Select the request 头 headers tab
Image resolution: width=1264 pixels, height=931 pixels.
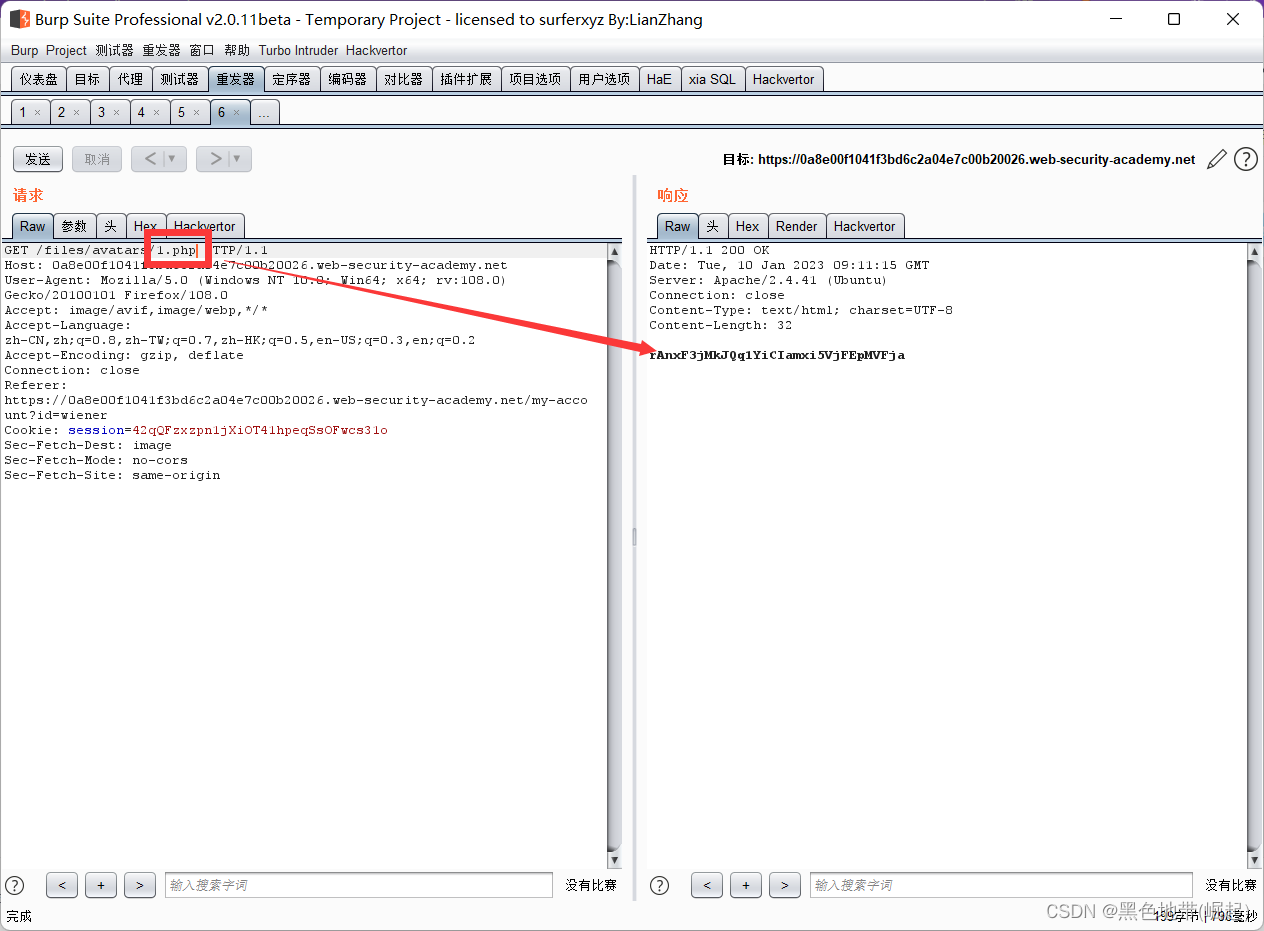click(x=111, y=226)
